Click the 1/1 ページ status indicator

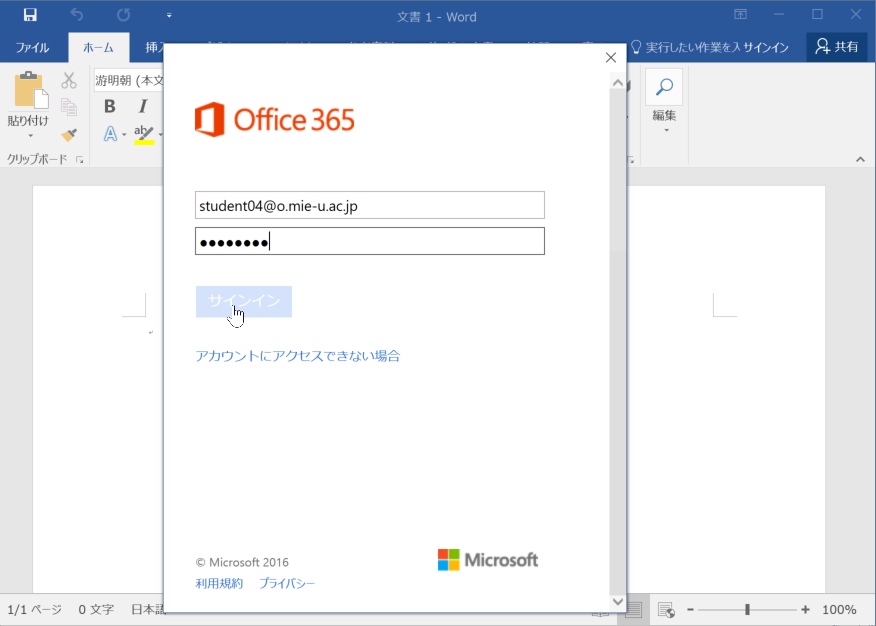(34, 609)
